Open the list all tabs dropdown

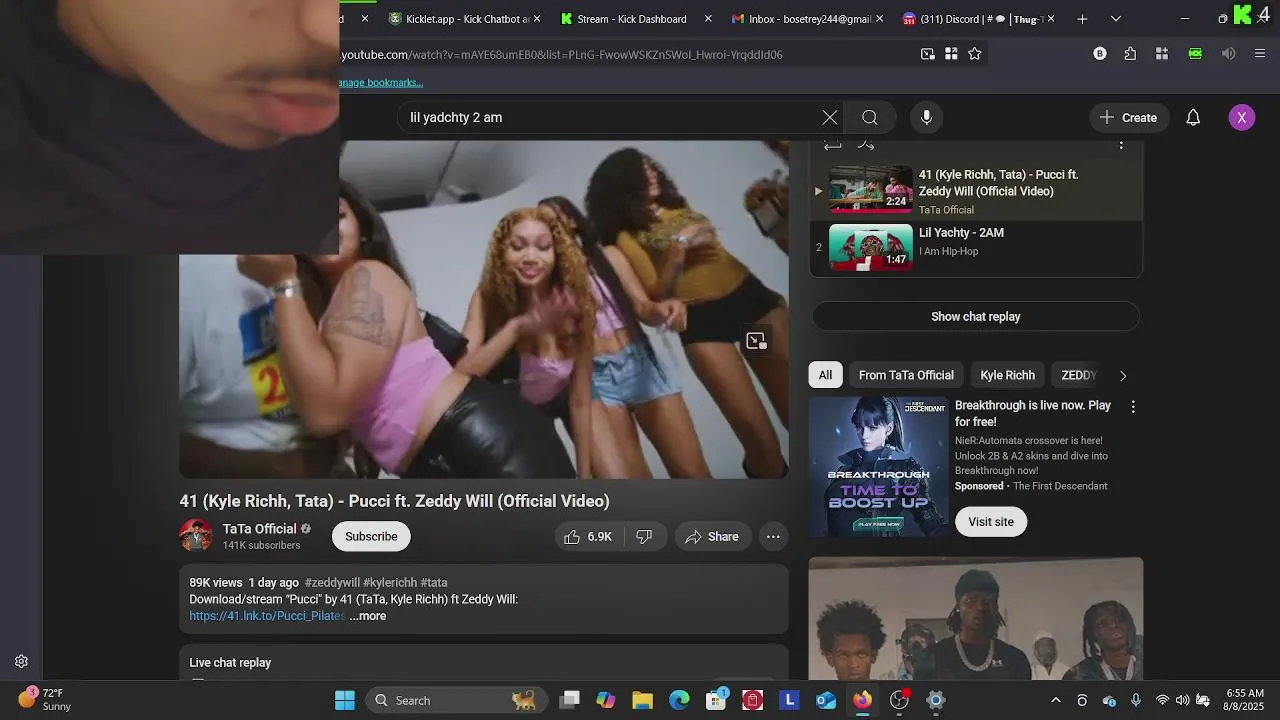click(1116, 19)
